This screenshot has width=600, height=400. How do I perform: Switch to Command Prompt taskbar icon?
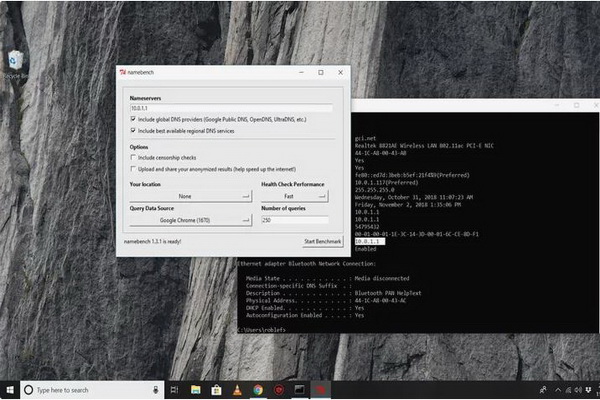pos(299,389)
